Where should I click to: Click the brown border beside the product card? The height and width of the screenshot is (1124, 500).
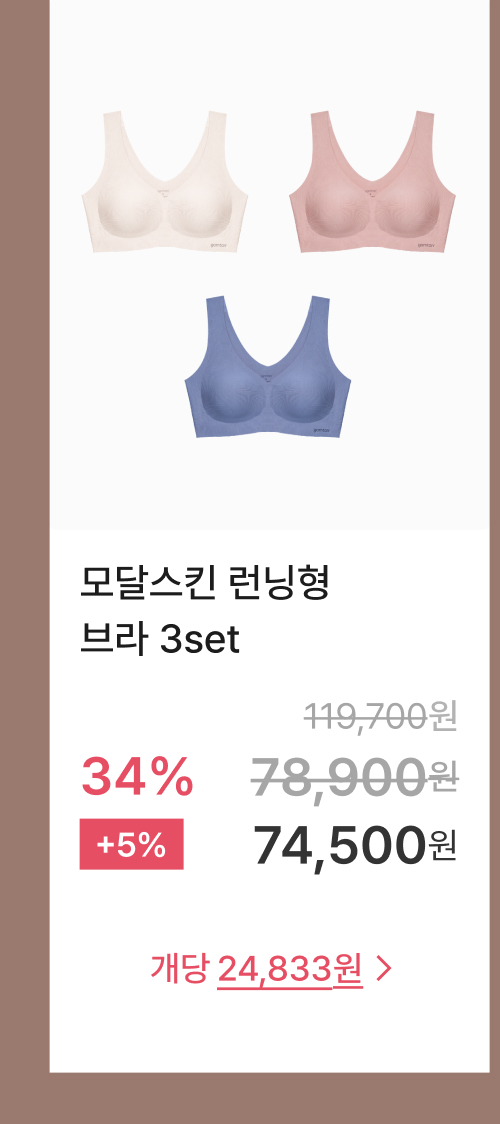pyautogui.click(x=24, y=562)
